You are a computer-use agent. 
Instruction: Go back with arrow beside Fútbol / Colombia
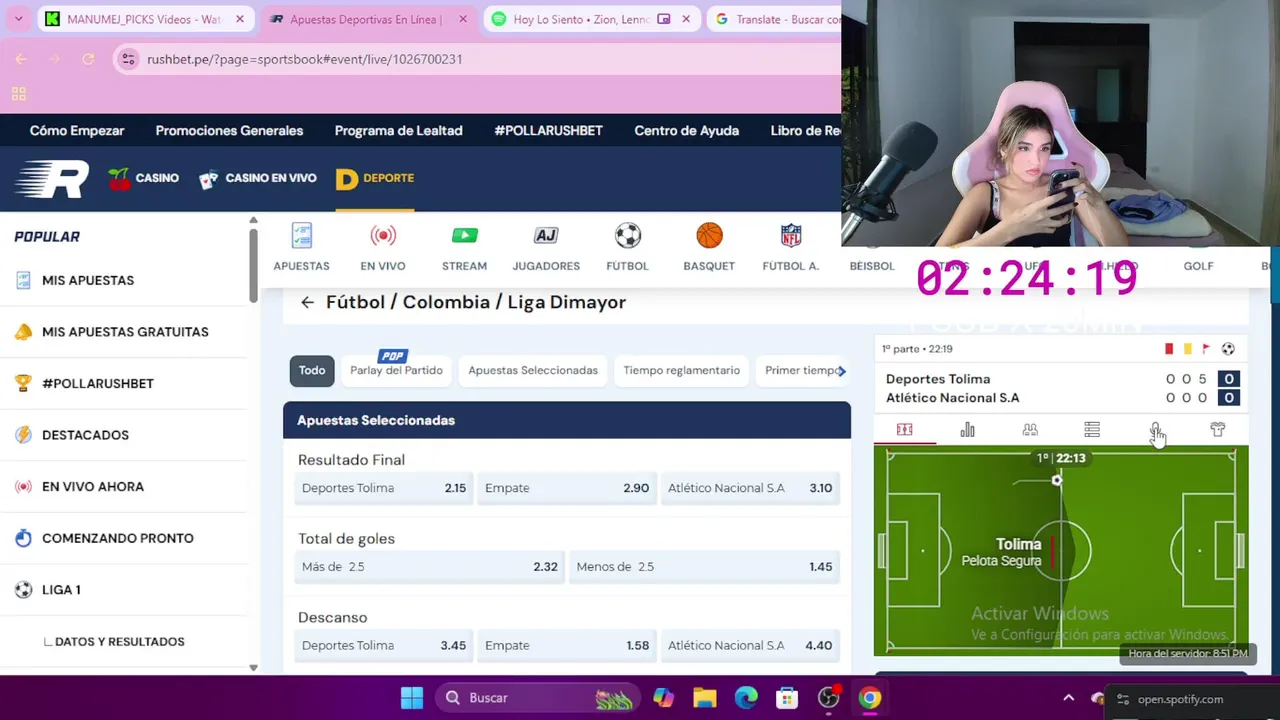(307, 302)
